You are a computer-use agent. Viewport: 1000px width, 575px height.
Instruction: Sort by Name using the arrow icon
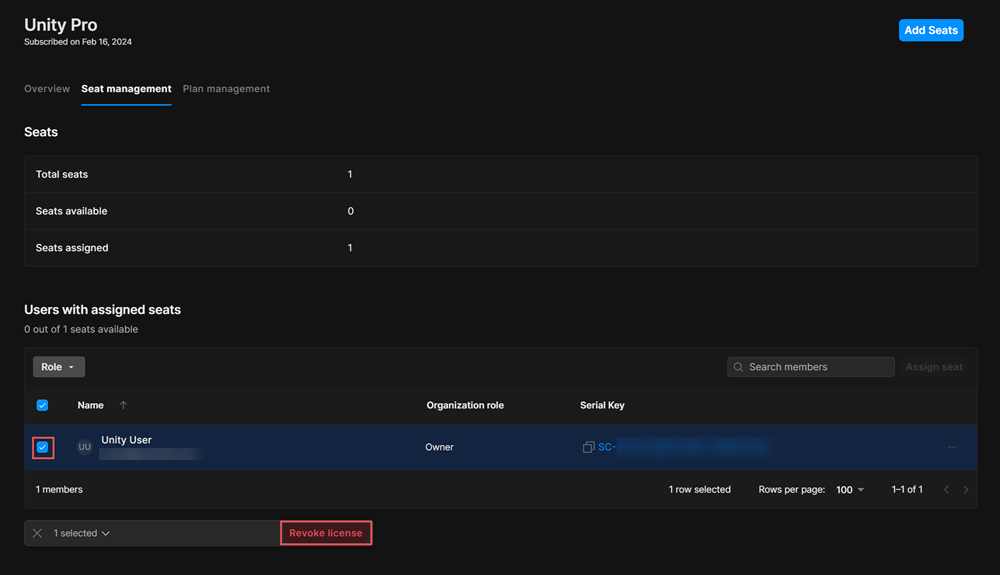click(123, 405)
